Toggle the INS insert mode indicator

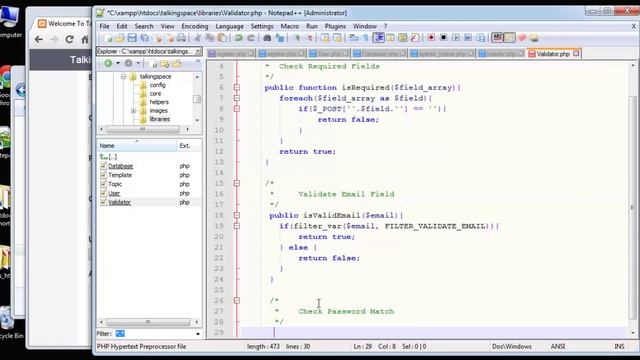pyautogui.click(x=619, y=347)
